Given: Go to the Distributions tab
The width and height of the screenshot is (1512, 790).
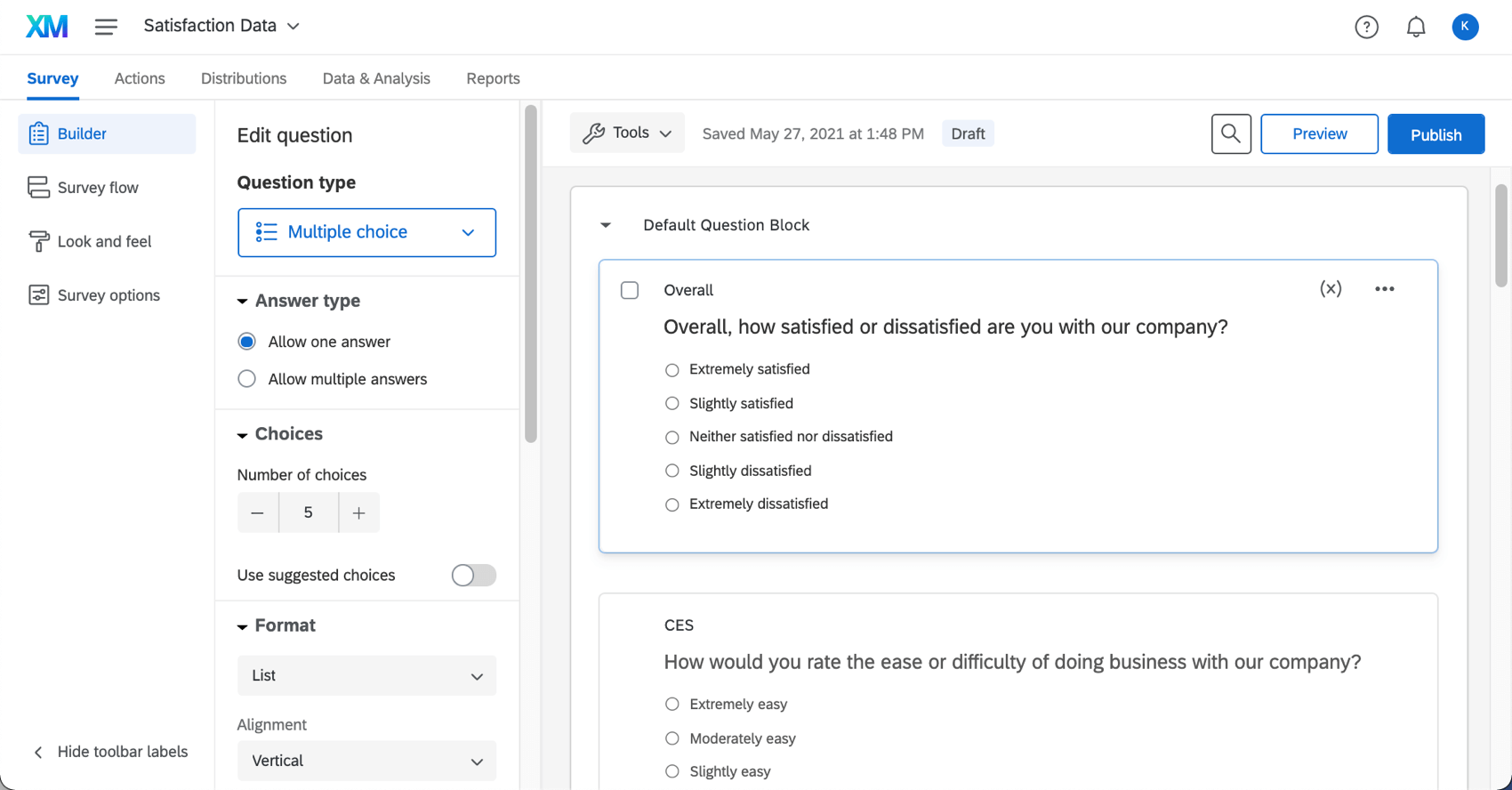Looking at the screenshot, I should tap(244, 78).
